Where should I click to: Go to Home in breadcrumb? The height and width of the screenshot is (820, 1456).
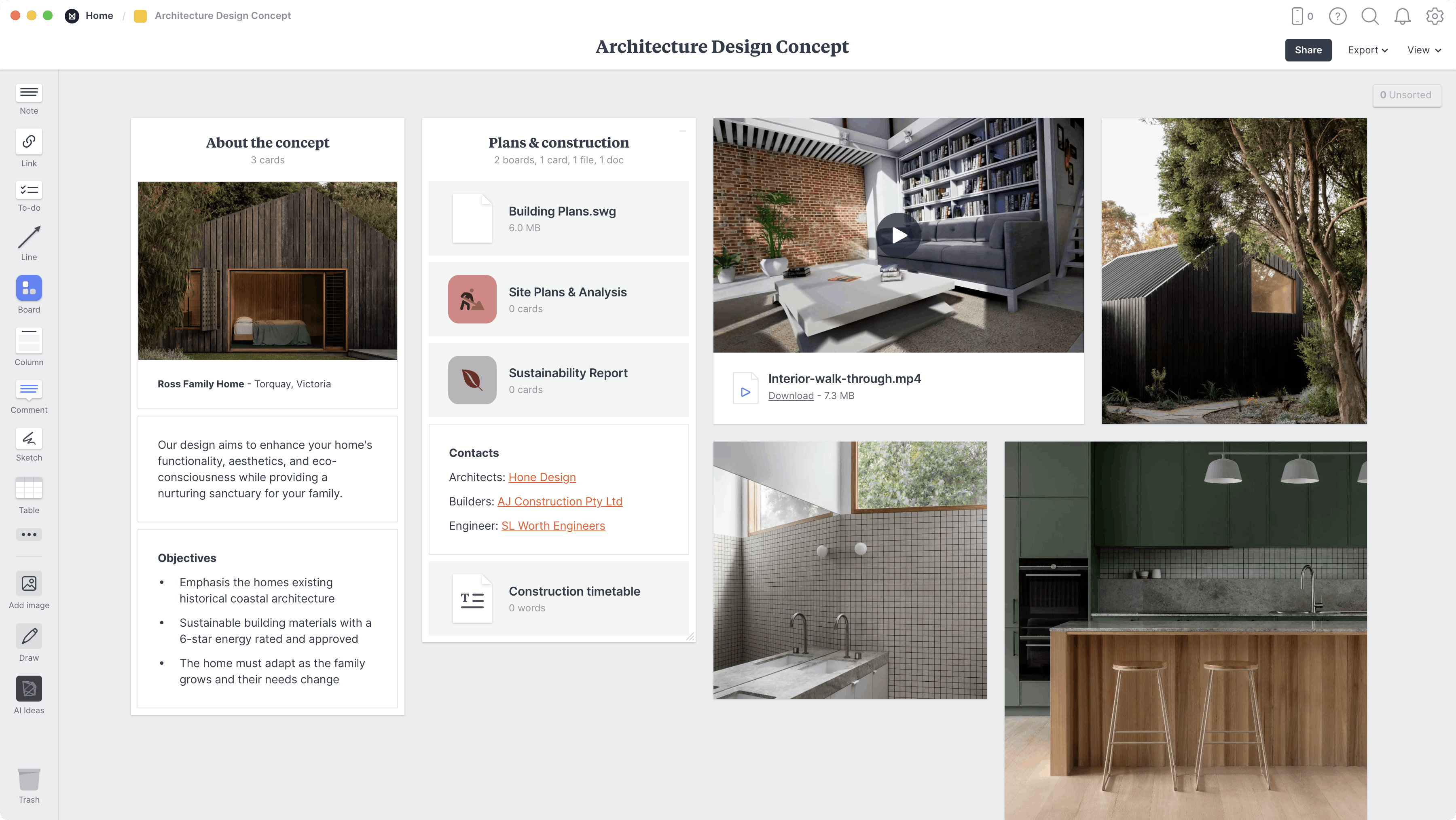[x=99, y=16]
